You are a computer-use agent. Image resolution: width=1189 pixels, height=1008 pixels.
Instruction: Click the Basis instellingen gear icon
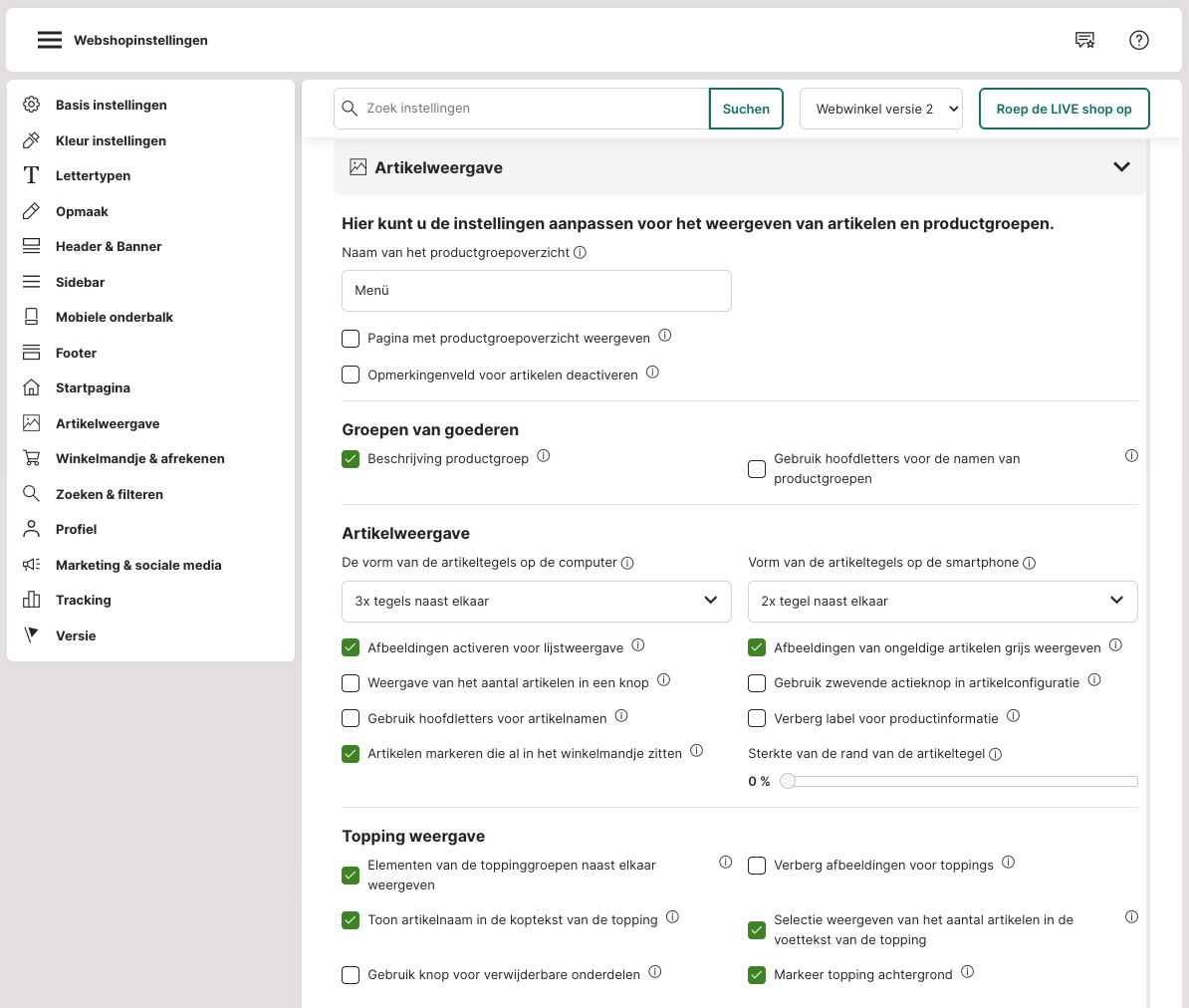pyautogui.click(x=32, y=105)
